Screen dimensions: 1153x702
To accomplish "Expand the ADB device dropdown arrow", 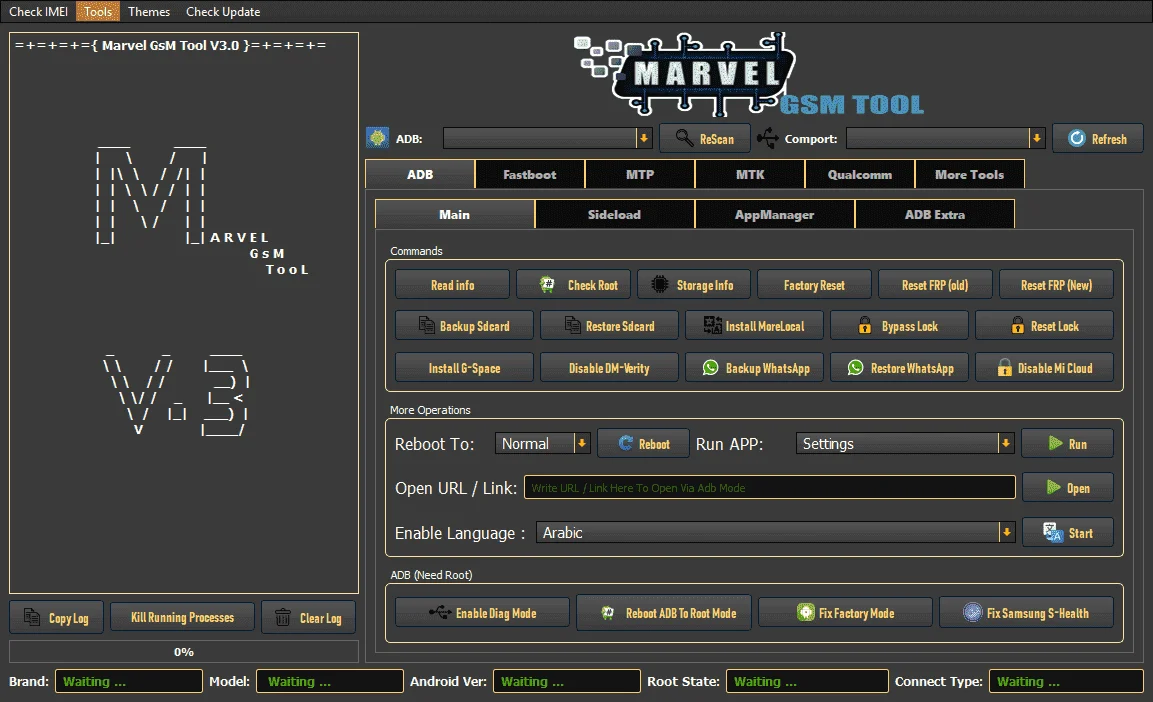I will tap(644, 138).
